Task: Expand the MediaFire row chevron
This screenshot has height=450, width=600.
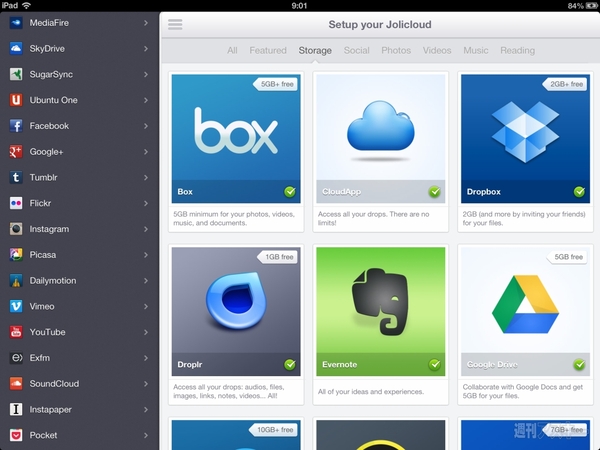Action: pyautogui.click(x=146, y=23)
